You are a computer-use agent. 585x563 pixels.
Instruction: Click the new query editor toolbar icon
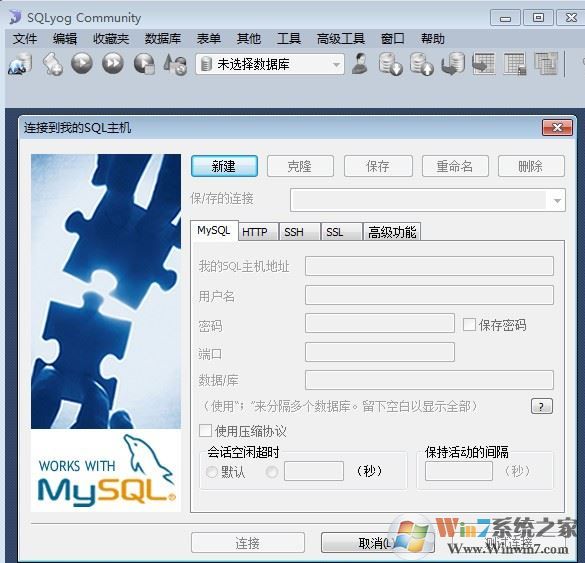coord(52,64)
